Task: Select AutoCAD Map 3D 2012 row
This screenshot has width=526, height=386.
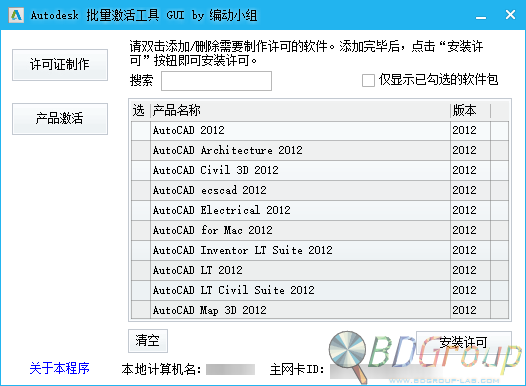Action: tap(320, 310)
